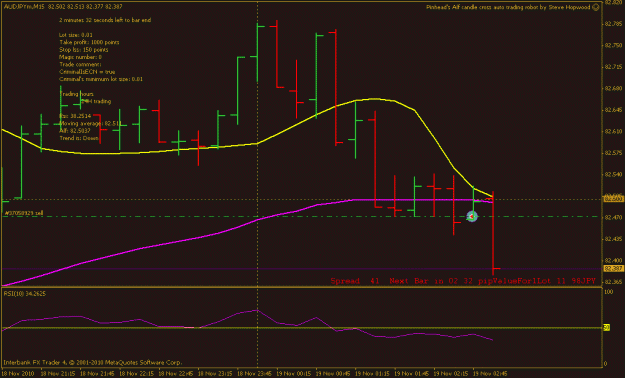
Task: Click the 'CriminalIsECN = true' line
Action: [87, 72]
